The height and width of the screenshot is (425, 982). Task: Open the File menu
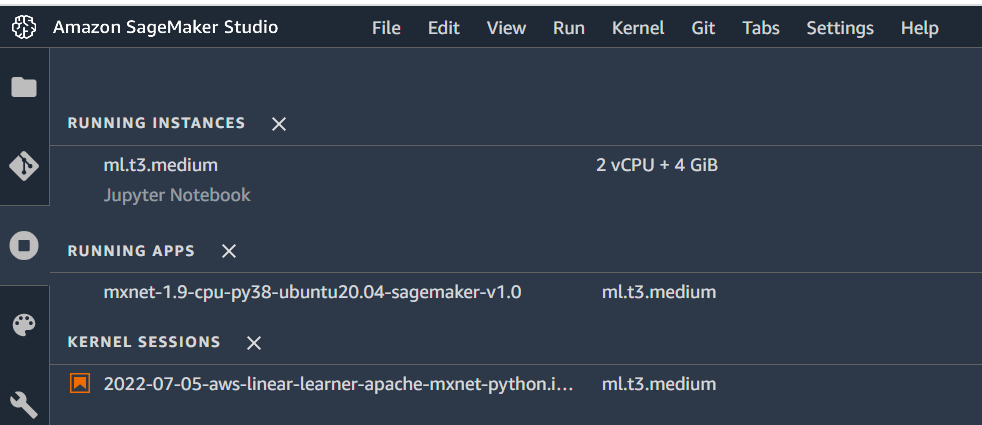coord(386,28)
